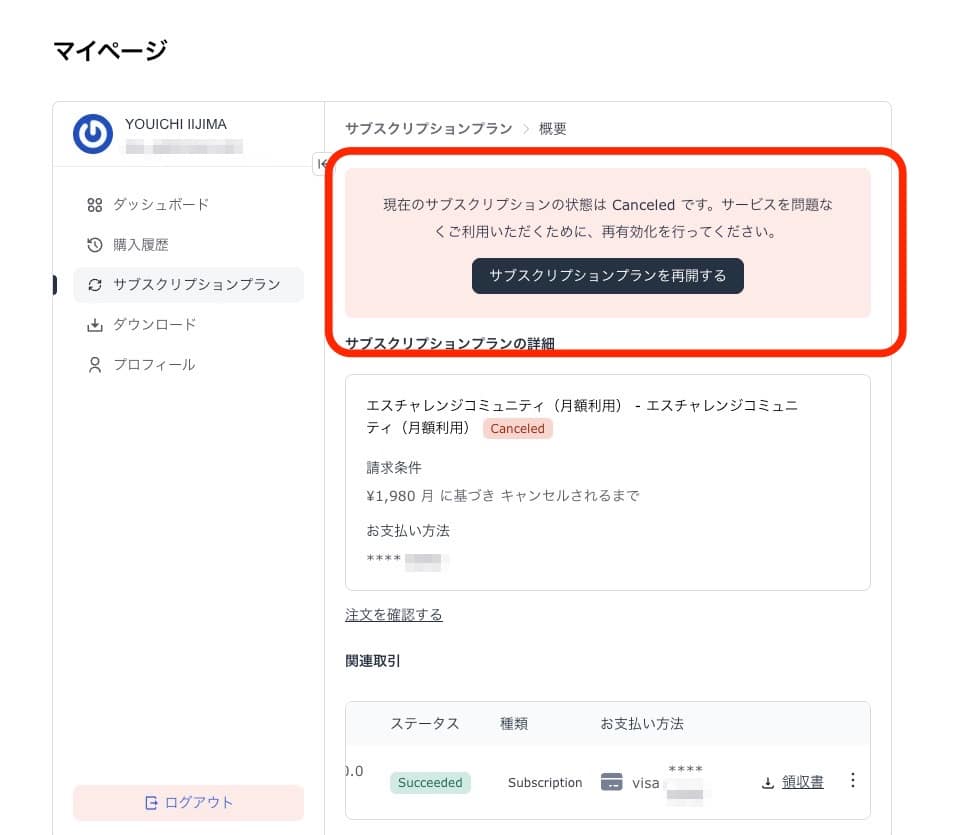Open プロフィール in the sidebar
This screenshot has width=955, height=835.
point(188,365)
